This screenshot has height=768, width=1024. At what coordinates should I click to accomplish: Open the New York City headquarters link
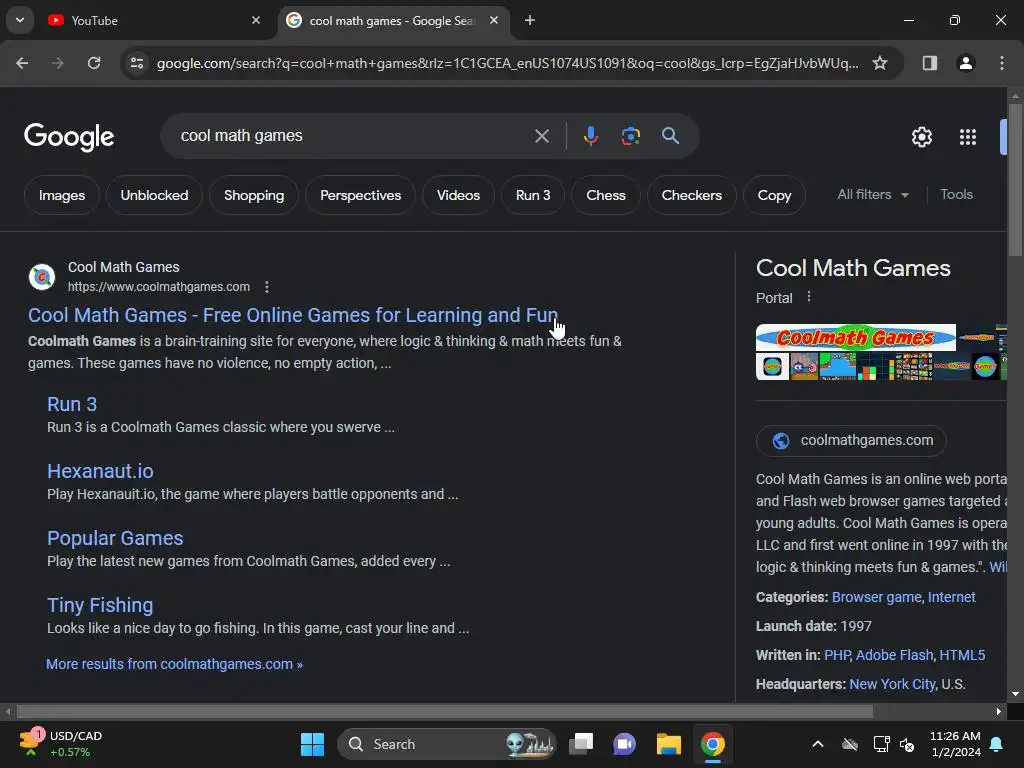point(892,684)
